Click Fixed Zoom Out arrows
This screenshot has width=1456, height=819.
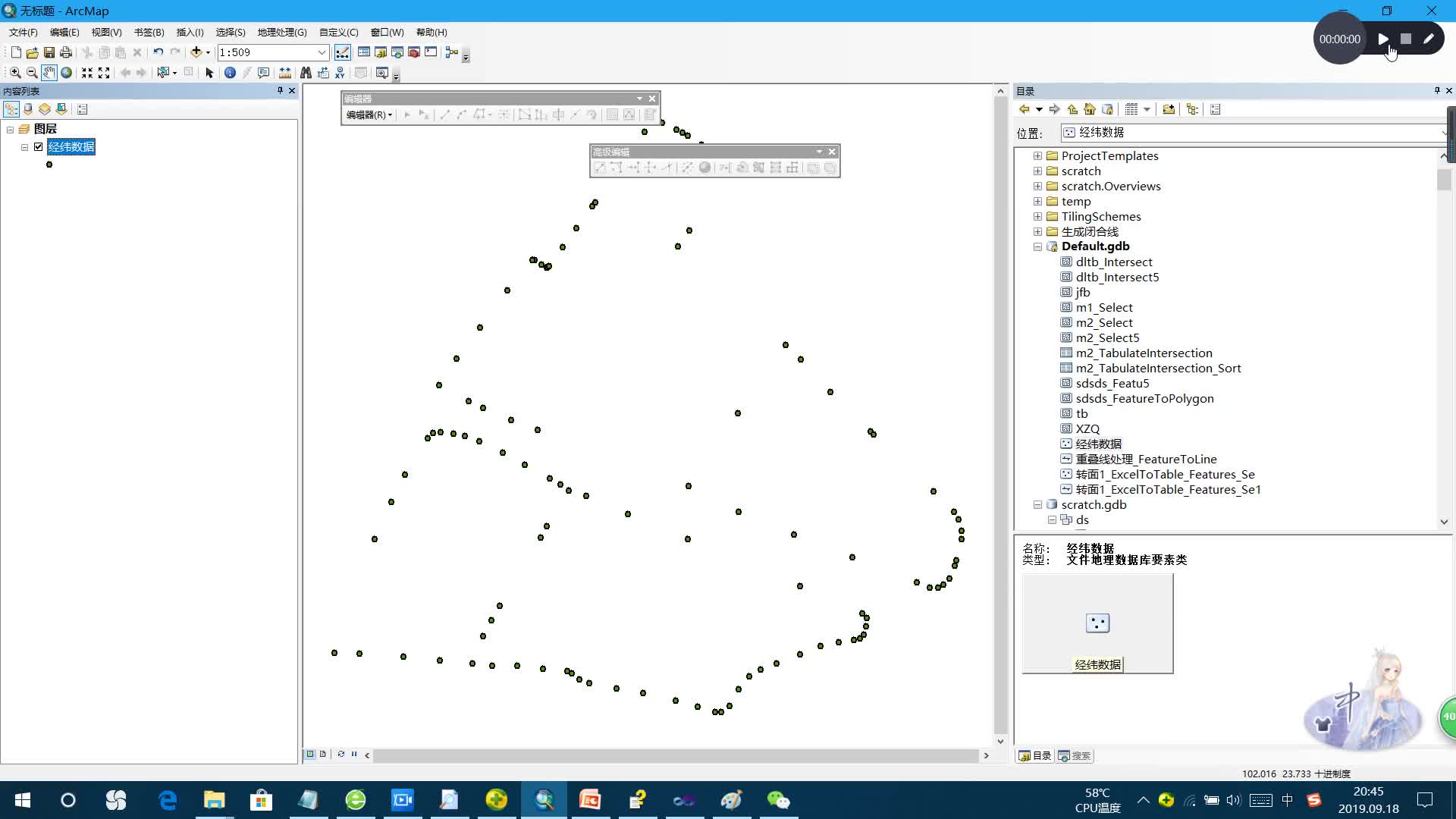coord(104,73)
